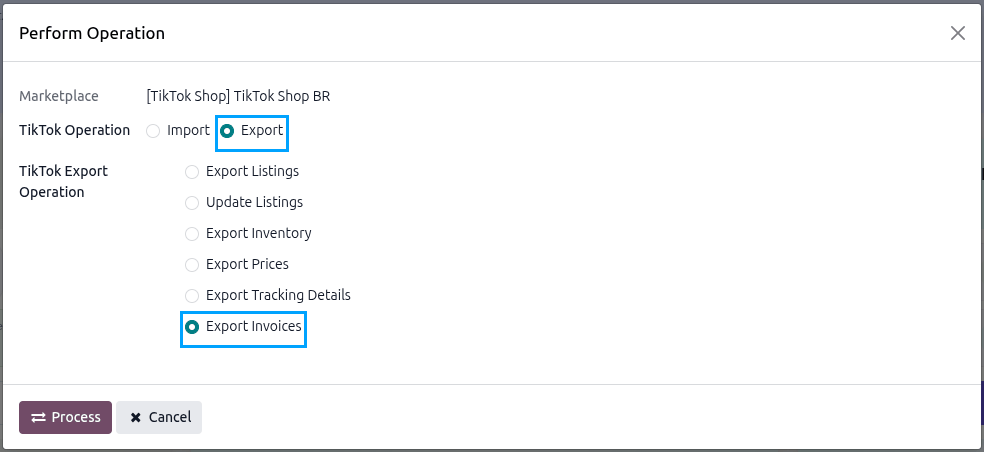Click the x icon on Cancel button
This screenshot has height=452, width=984.
136,417
